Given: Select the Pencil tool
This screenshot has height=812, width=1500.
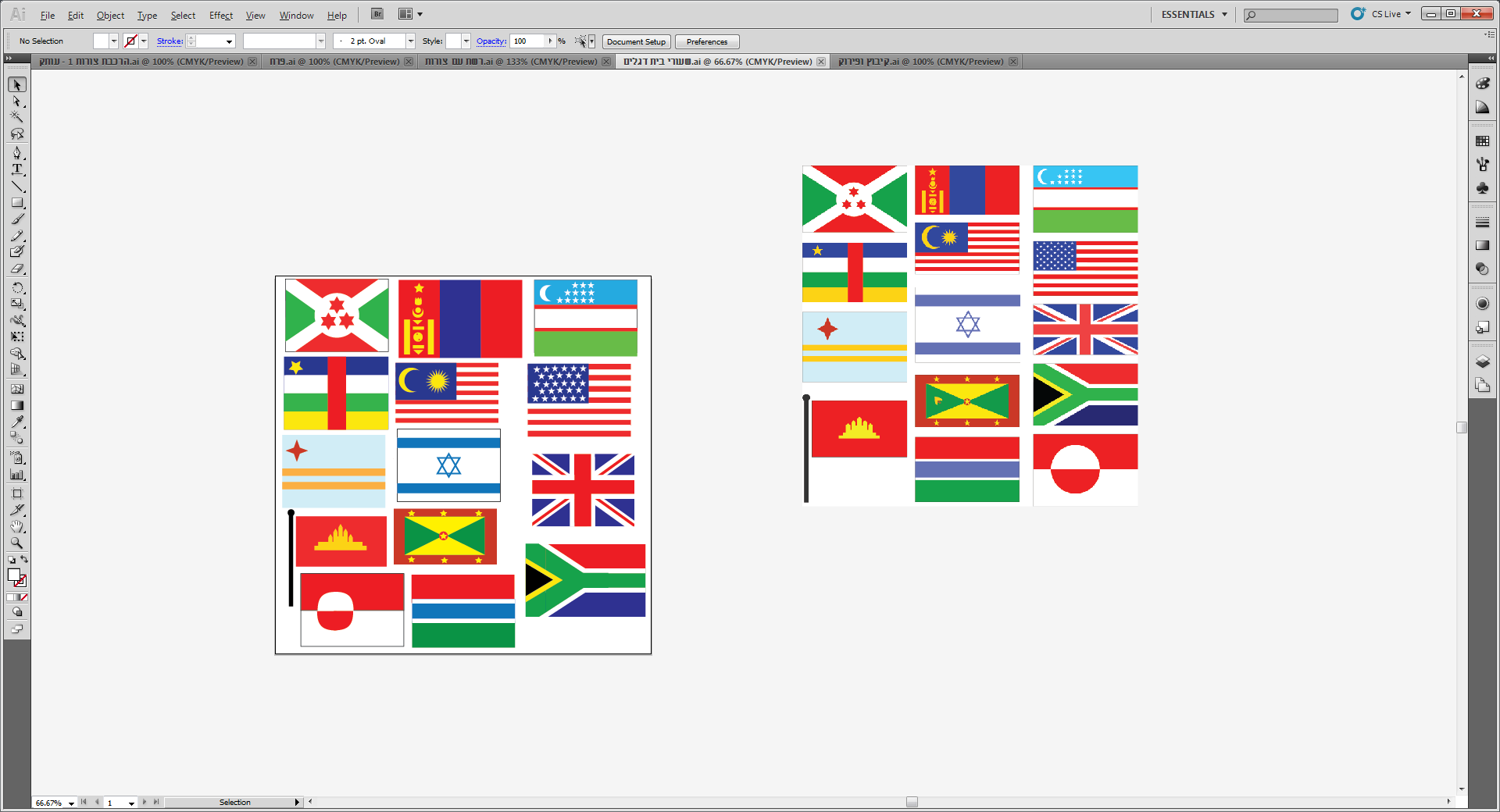Looking at the screenshot, I should click(17, 236).
